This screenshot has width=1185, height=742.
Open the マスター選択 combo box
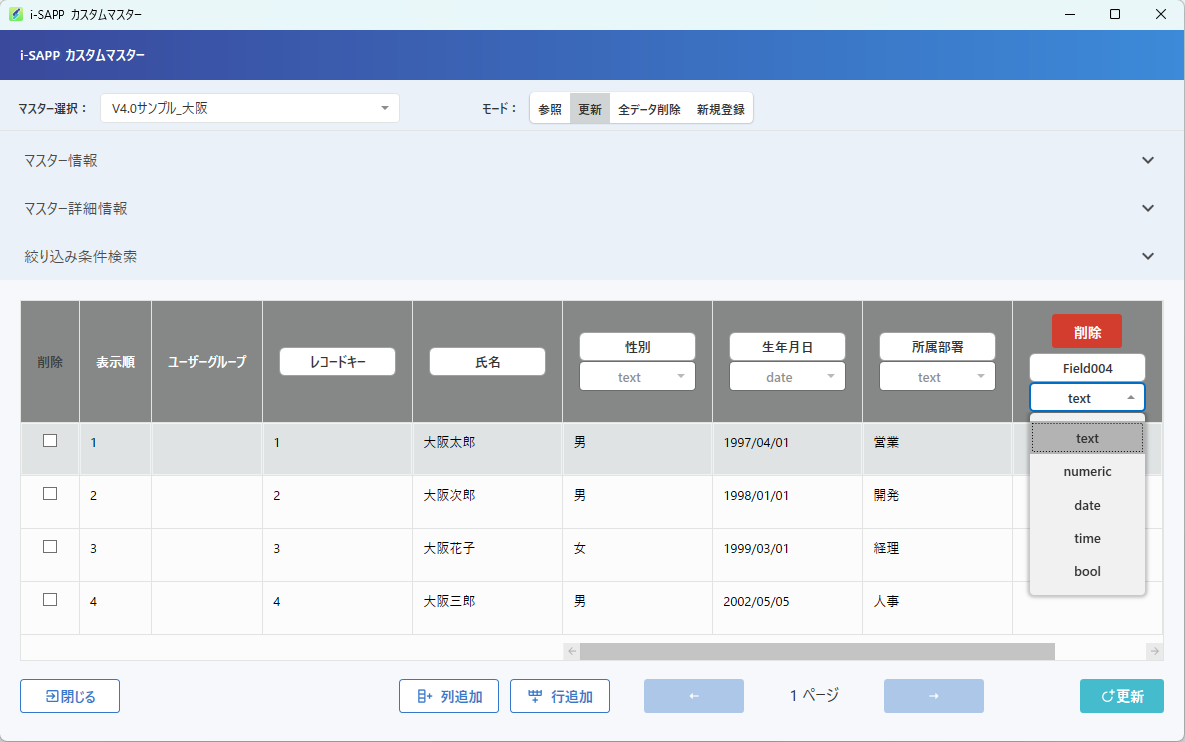click(x=249, y=108)
